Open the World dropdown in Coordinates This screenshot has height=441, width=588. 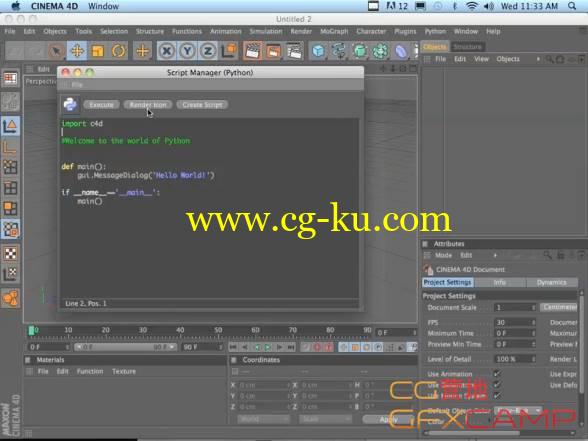(x=263, y=419)
